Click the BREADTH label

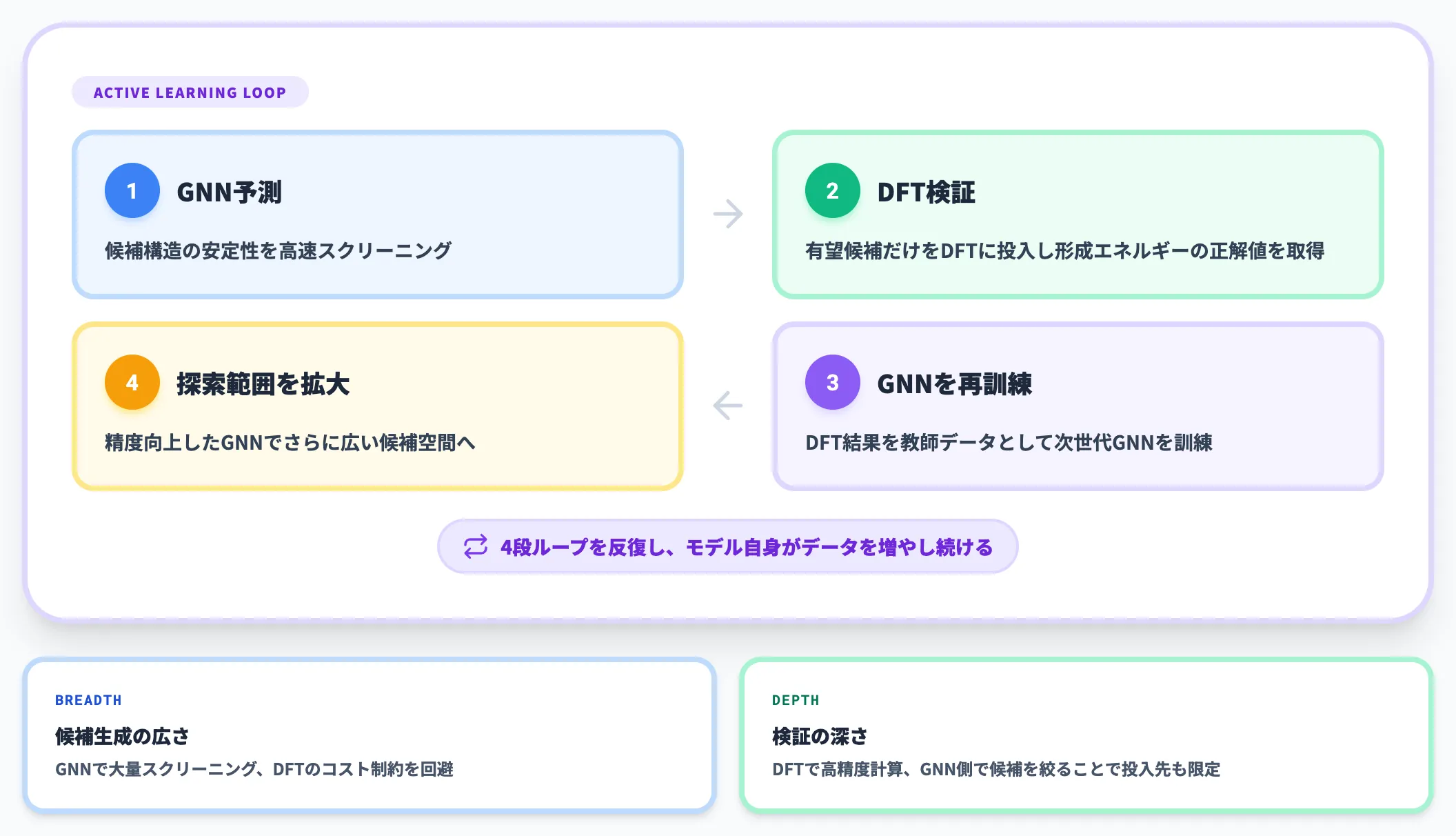tap(88, 700)
